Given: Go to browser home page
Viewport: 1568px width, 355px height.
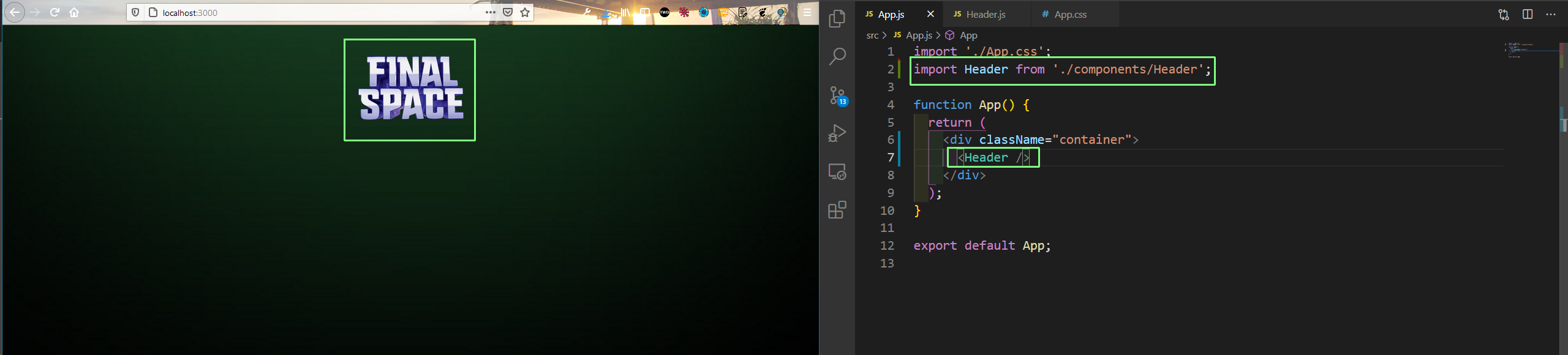Looking at the screenshot, I should click(x=74, y=12).
